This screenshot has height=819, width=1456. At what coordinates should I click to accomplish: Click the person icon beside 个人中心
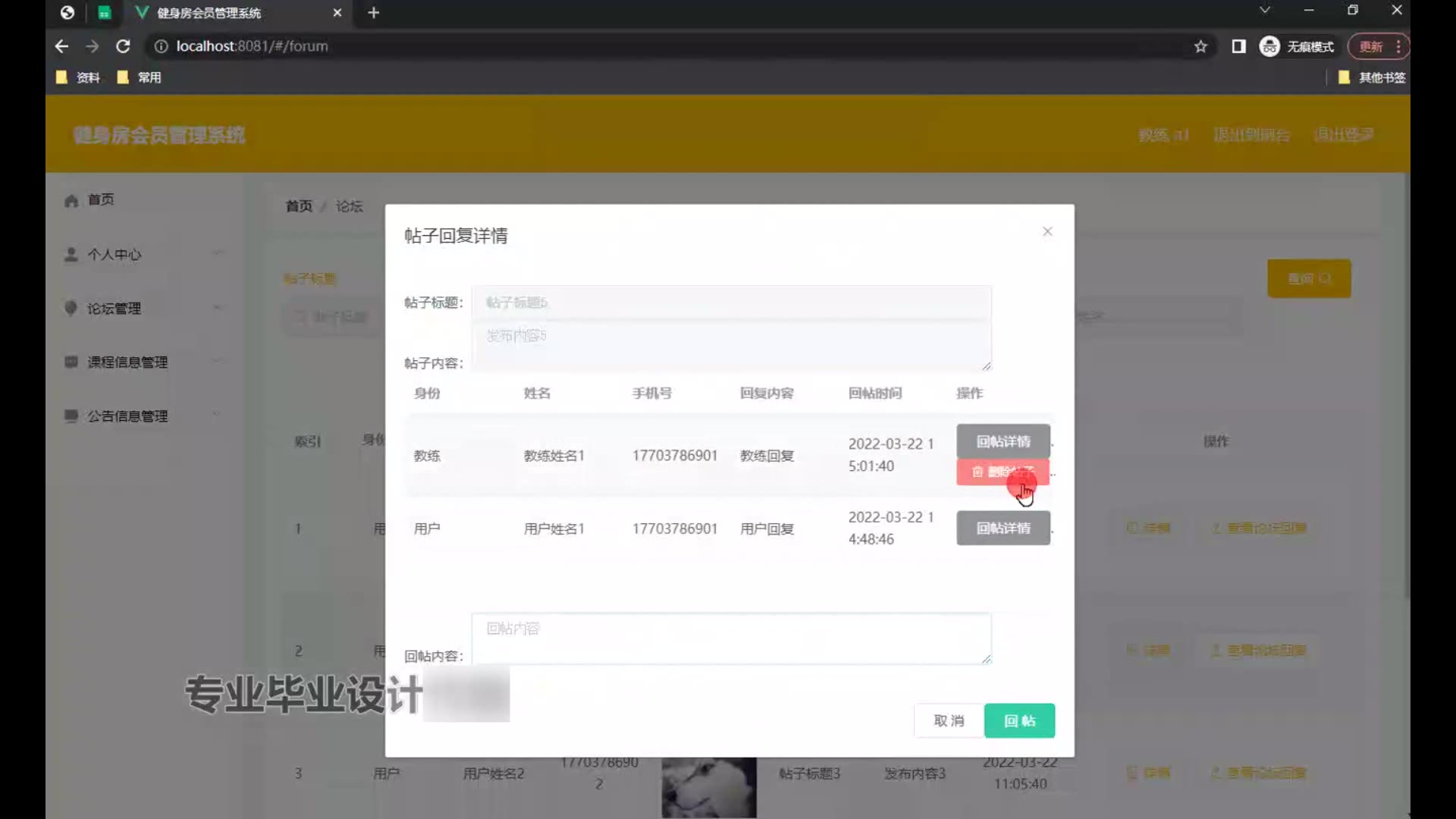71,254
